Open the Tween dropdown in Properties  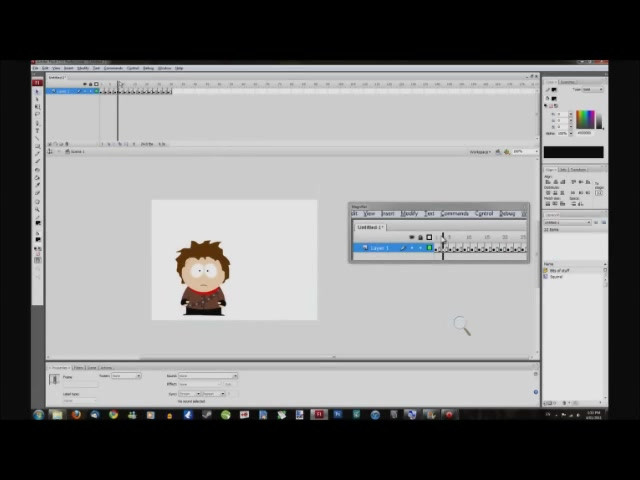coord(126,376)
